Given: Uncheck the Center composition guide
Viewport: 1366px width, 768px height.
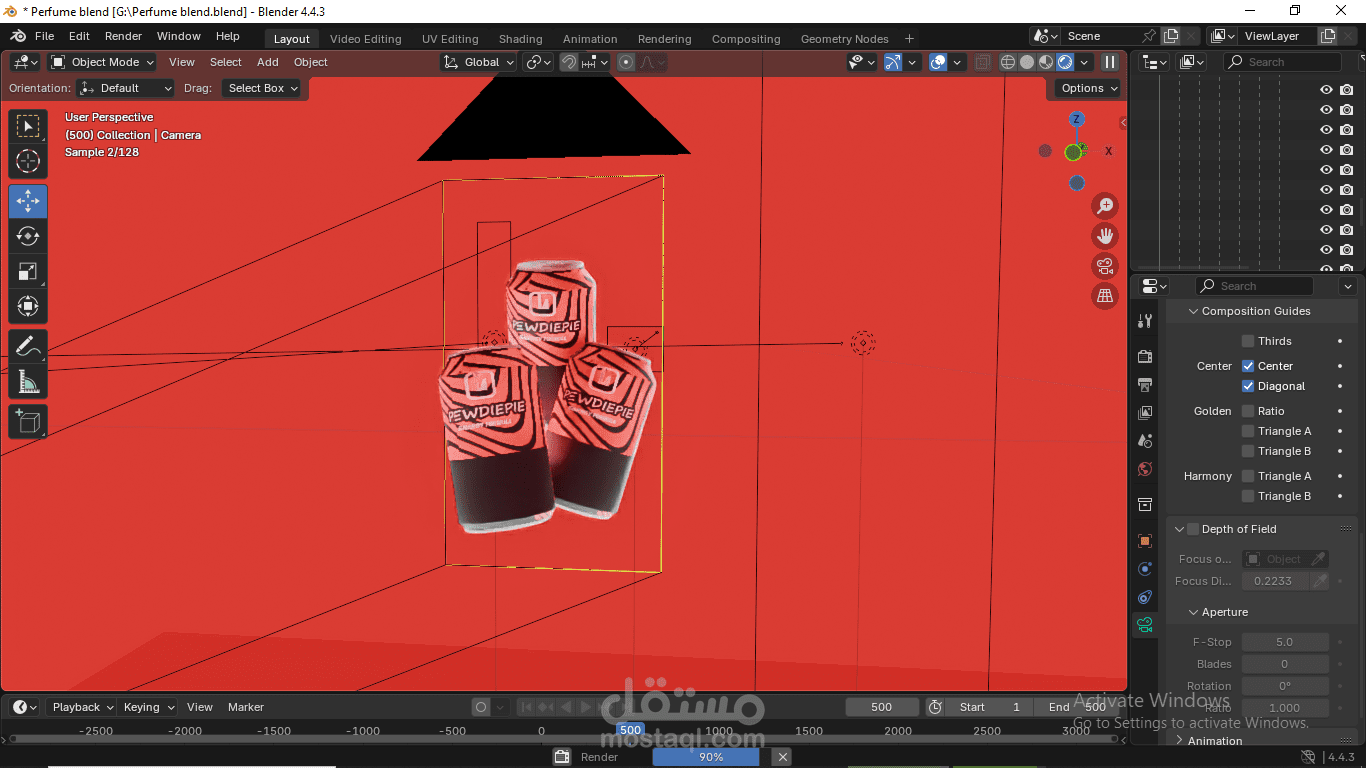Looking at the screenshot, I should point(1248,366).
